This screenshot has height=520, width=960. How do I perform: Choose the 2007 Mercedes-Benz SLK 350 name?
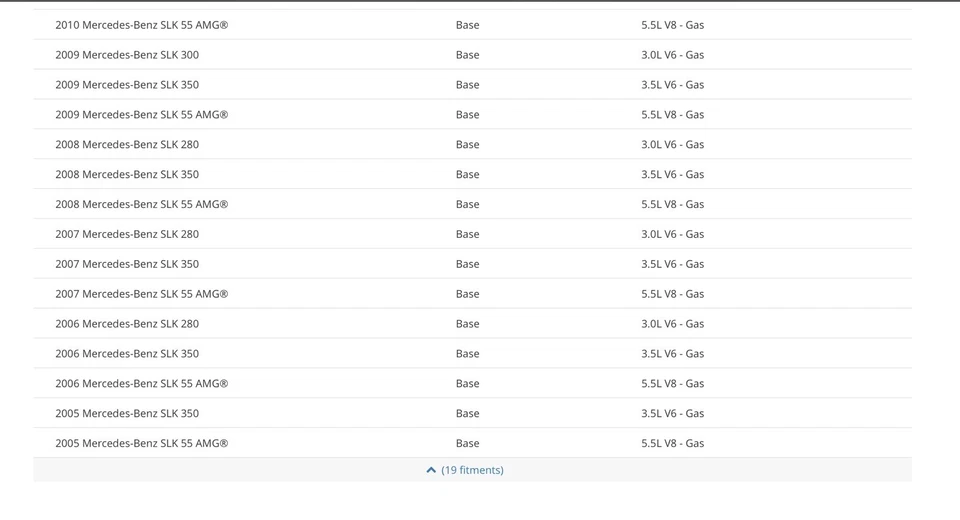127,265
